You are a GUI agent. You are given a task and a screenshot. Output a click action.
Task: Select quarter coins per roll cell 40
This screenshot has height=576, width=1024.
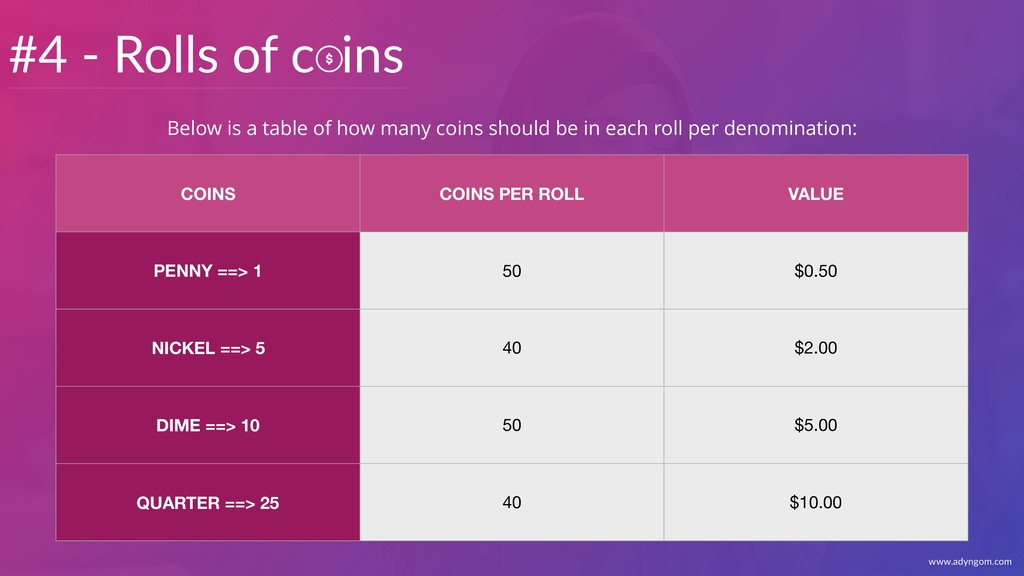click(x=511, y=502)
